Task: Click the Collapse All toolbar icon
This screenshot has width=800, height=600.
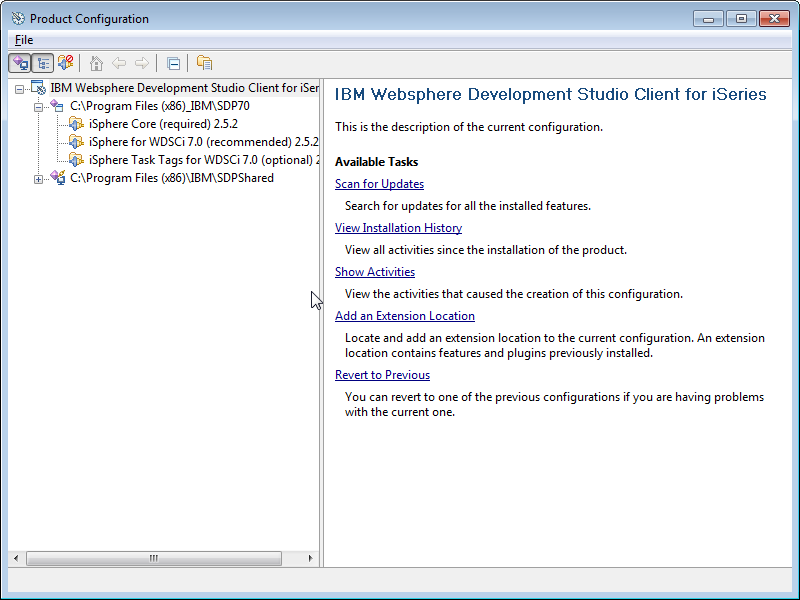Action: coord(173,64)
